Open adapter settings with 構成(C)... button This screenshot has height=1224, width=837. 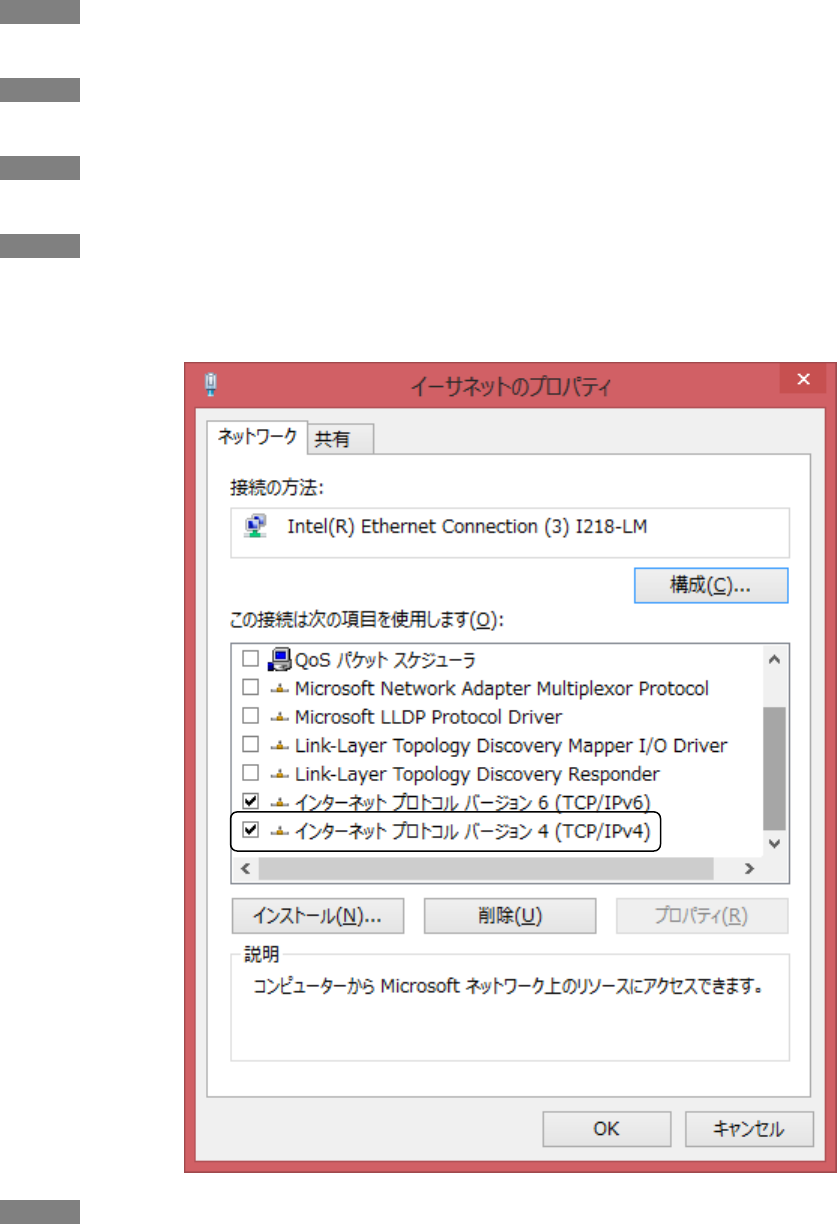711,586
